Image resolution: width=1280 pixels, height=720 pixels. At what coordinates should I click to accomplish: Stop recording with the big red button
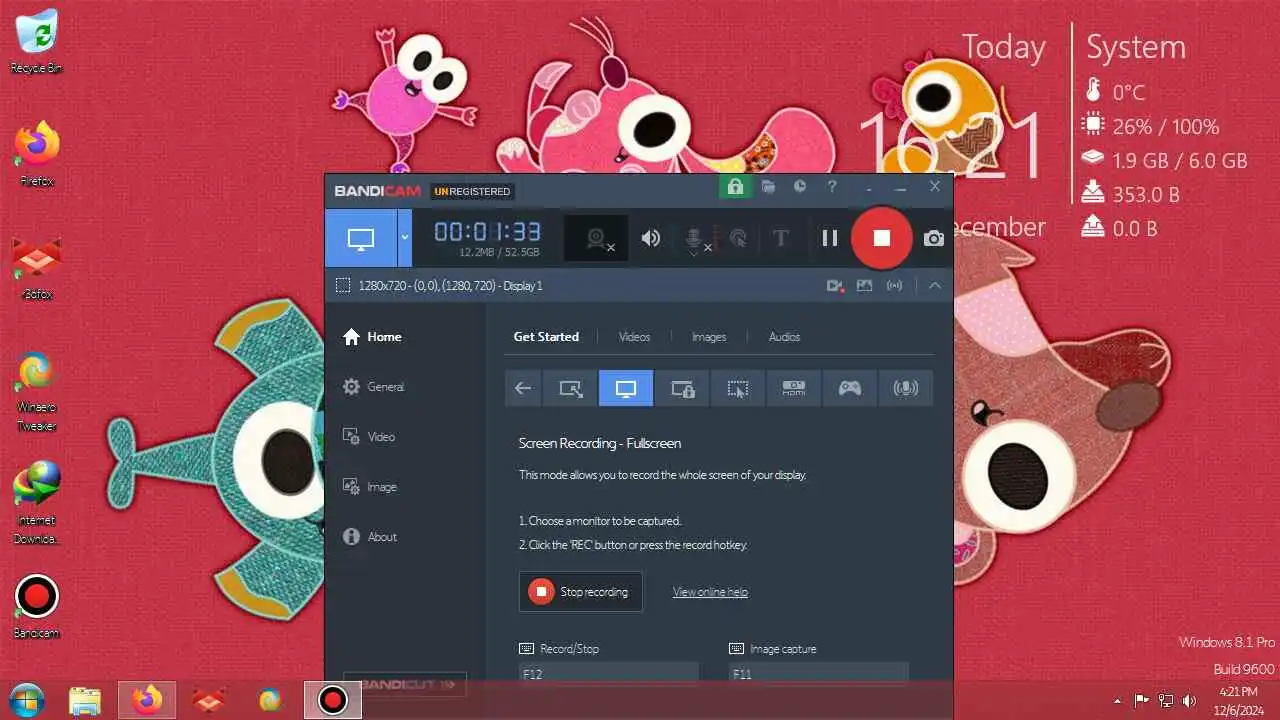pyautogui.click(x=881, y=238)
